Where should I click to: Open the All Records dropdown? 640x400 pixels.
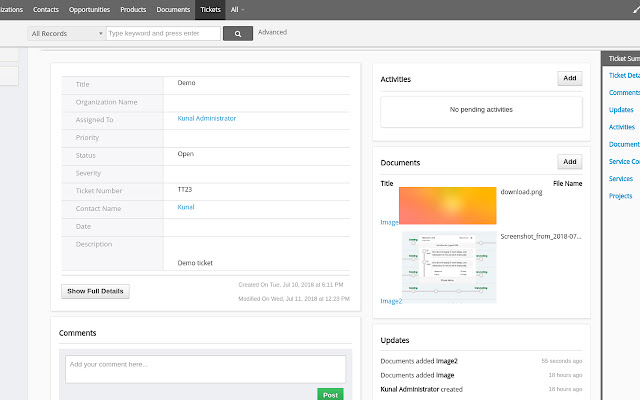pos(67,33)
